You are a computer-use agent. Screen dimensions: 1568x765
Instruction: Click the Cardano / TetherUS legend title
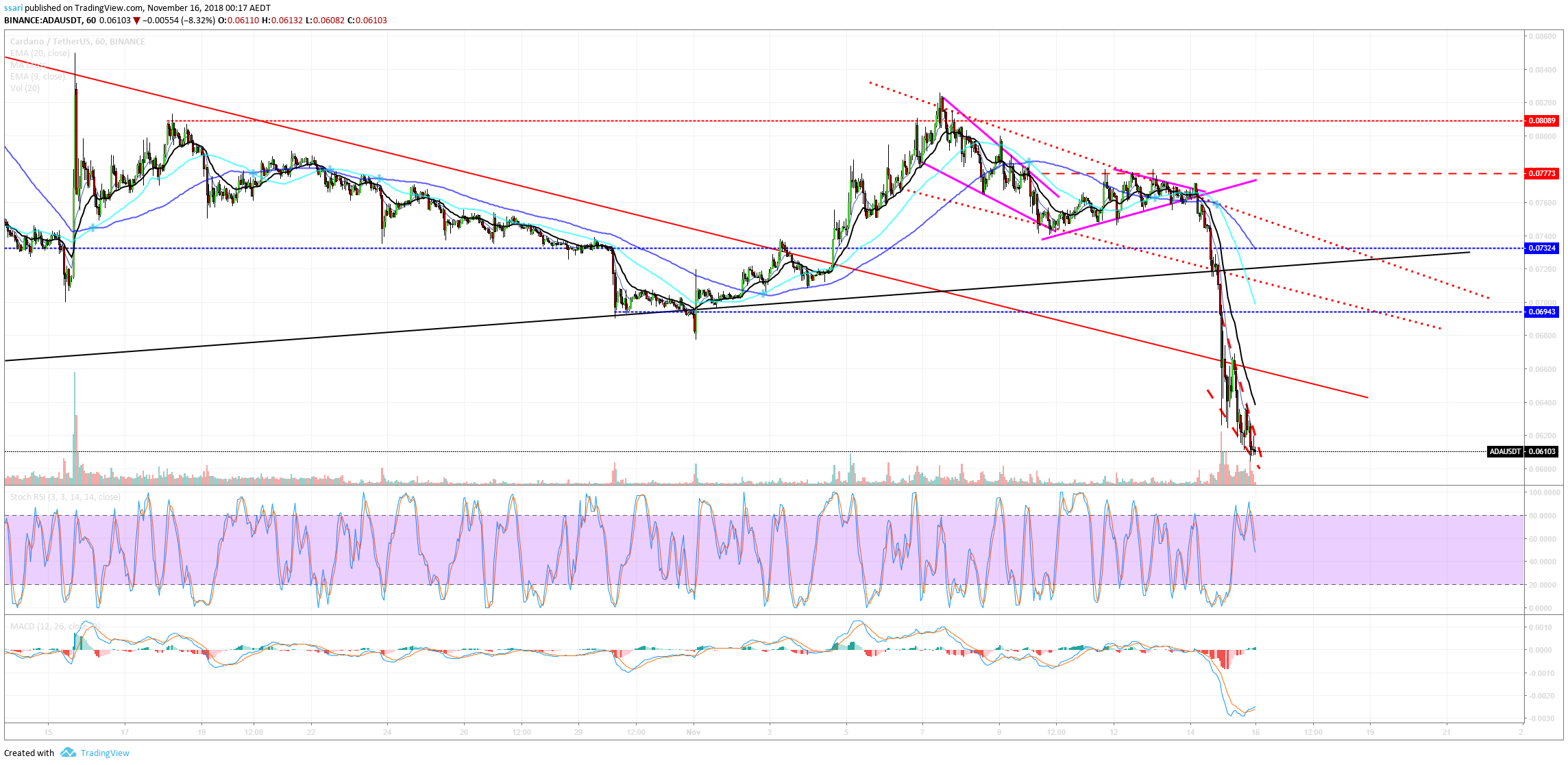[77, 41]
